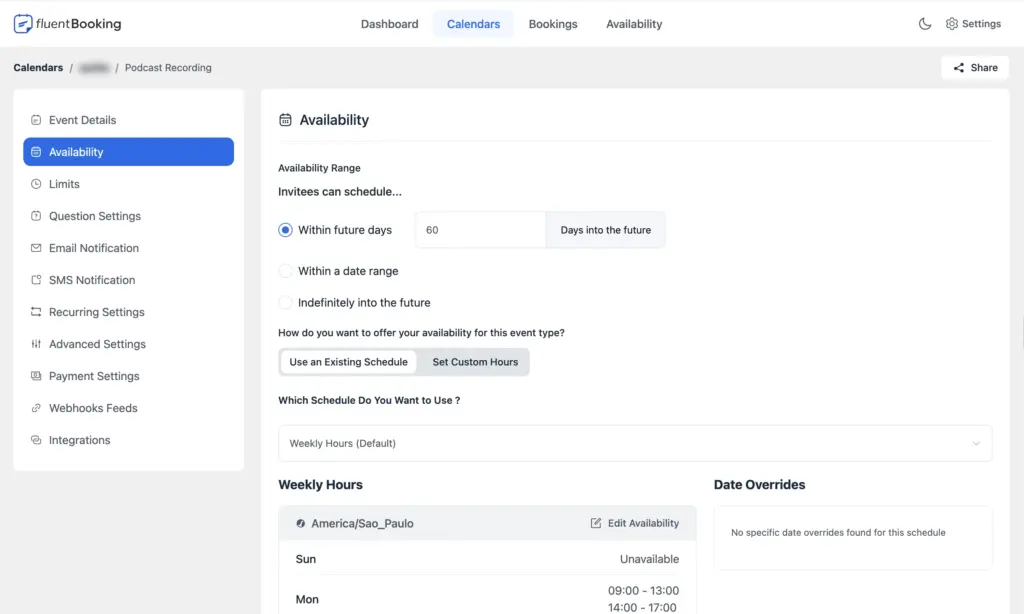The image size is (1024, 614).
Task: Click the calendar icon beside Availability heading
Action: coord(285,120)
